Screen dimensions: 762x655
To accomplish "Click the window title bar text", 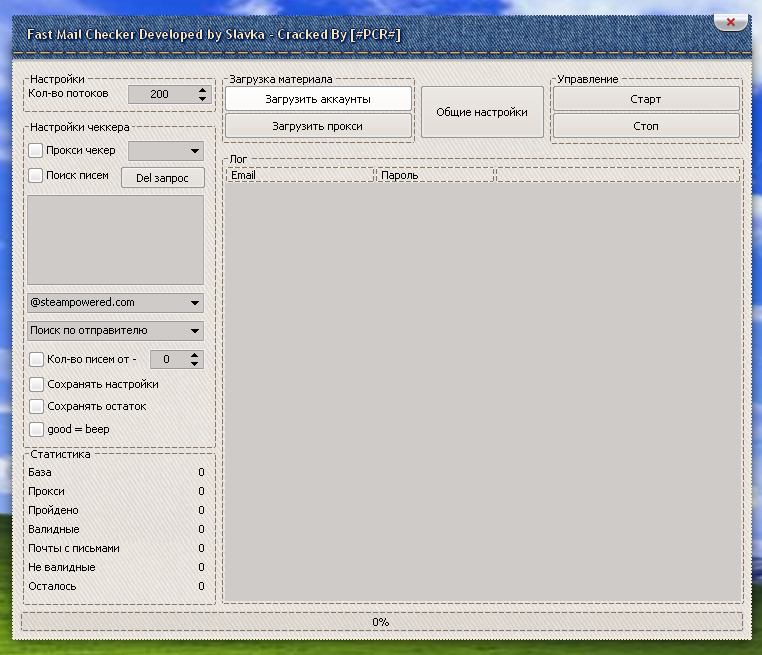I will click(x=214, y=34).
